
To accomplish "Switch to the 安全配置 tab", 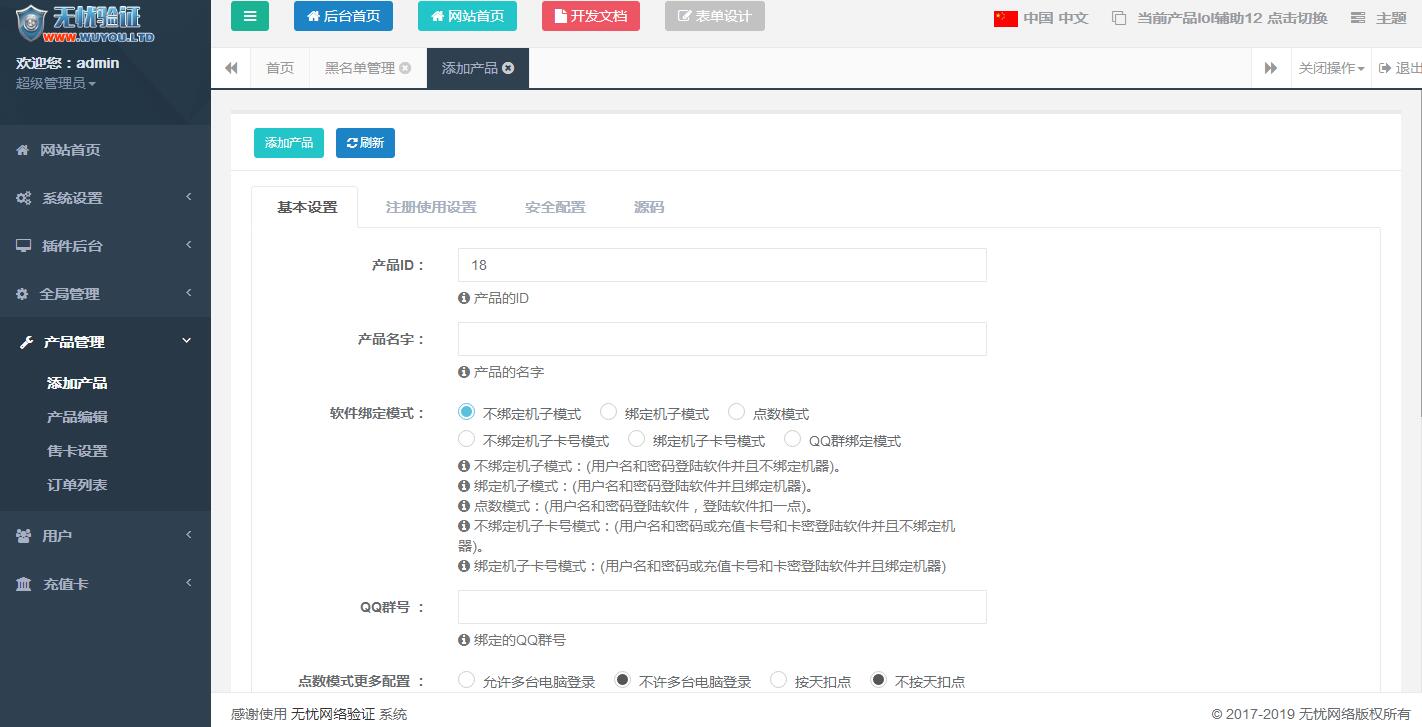I will (555, 207).
